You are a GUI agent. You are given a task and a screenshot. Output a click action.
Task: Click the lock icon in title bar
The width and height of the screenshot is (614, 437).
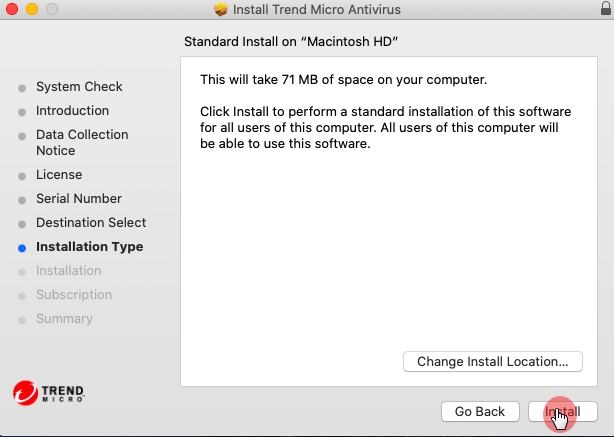(606, 9)
